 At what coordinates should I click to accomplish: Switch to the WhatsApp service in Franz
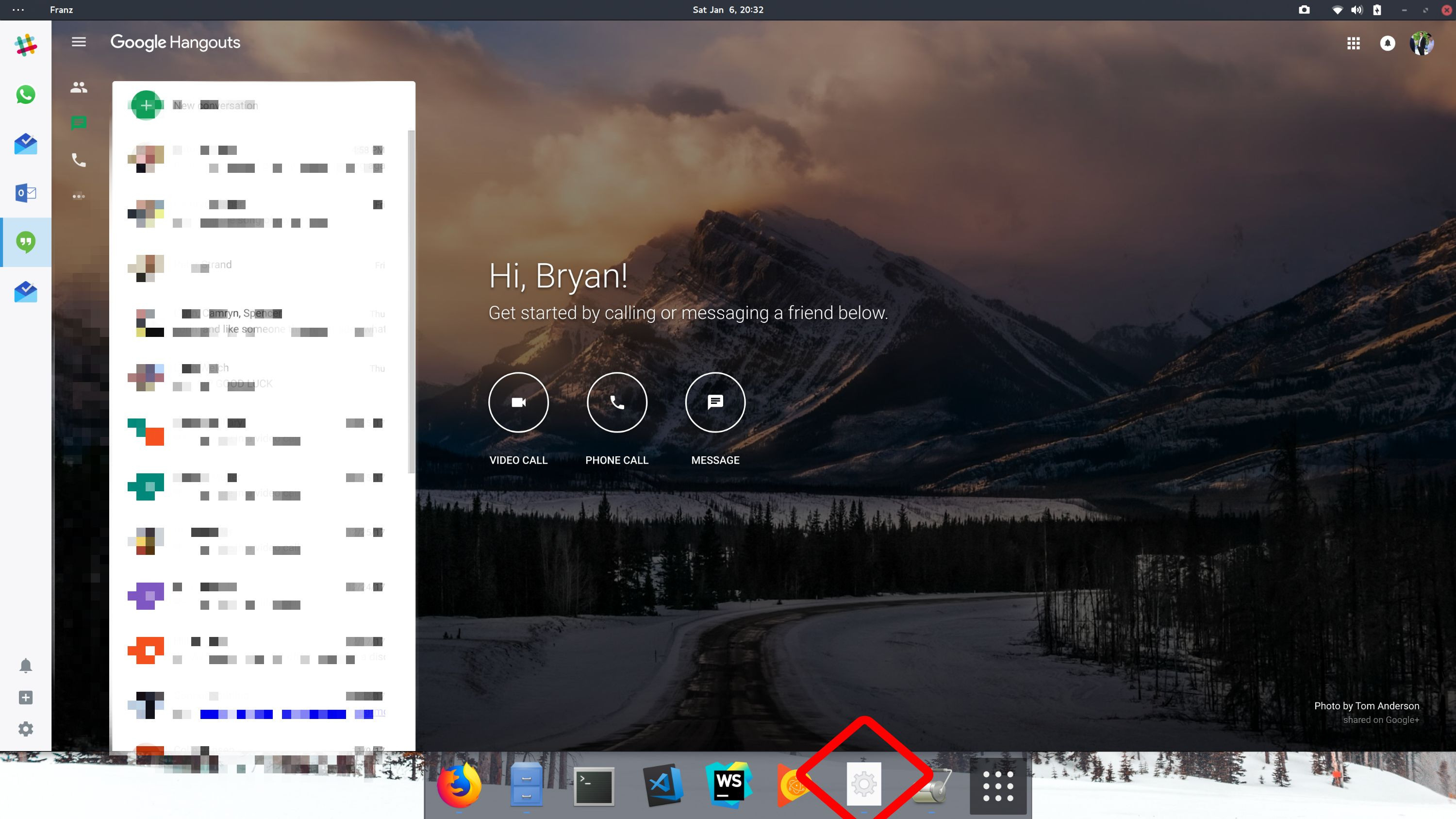point(25,94)
